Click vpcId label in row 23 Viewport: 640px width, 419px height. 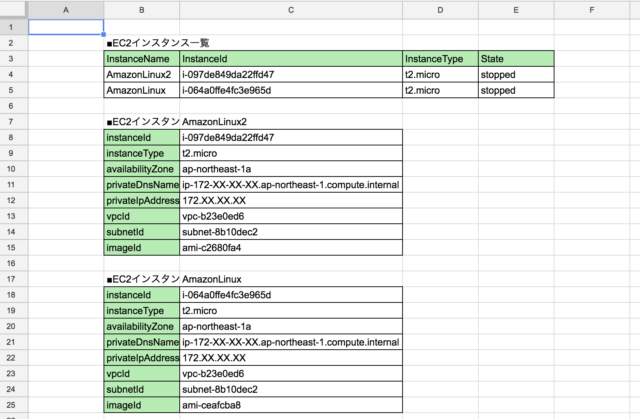tap(142, 373)
